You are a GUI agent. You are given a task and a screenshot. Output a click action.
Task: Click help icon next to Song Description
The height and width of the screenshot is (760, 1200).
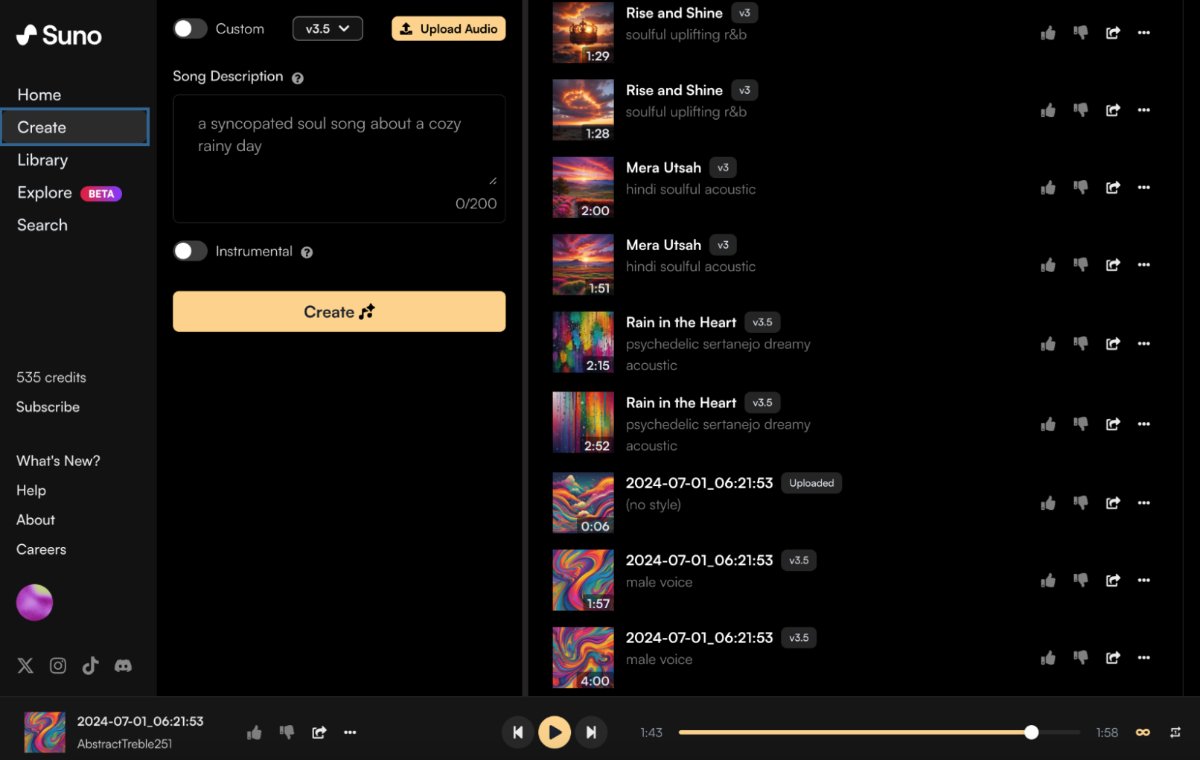pyautogui.click(x=298, y=78)
